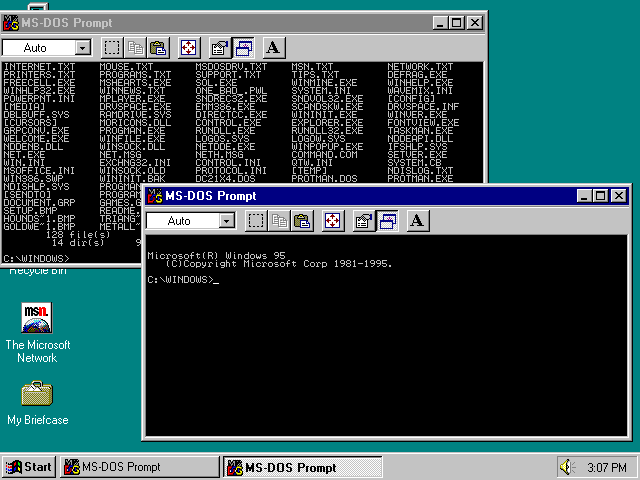Close the front MS-DOS Prompt window
This screenshot has width=640, height=480.
pyautogui.click(x=619, y=196)
